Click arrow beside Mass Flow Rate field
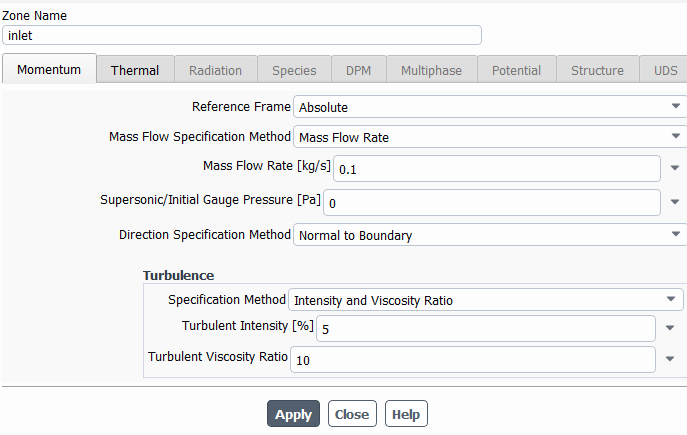The image size is (687, 435). 675,168
